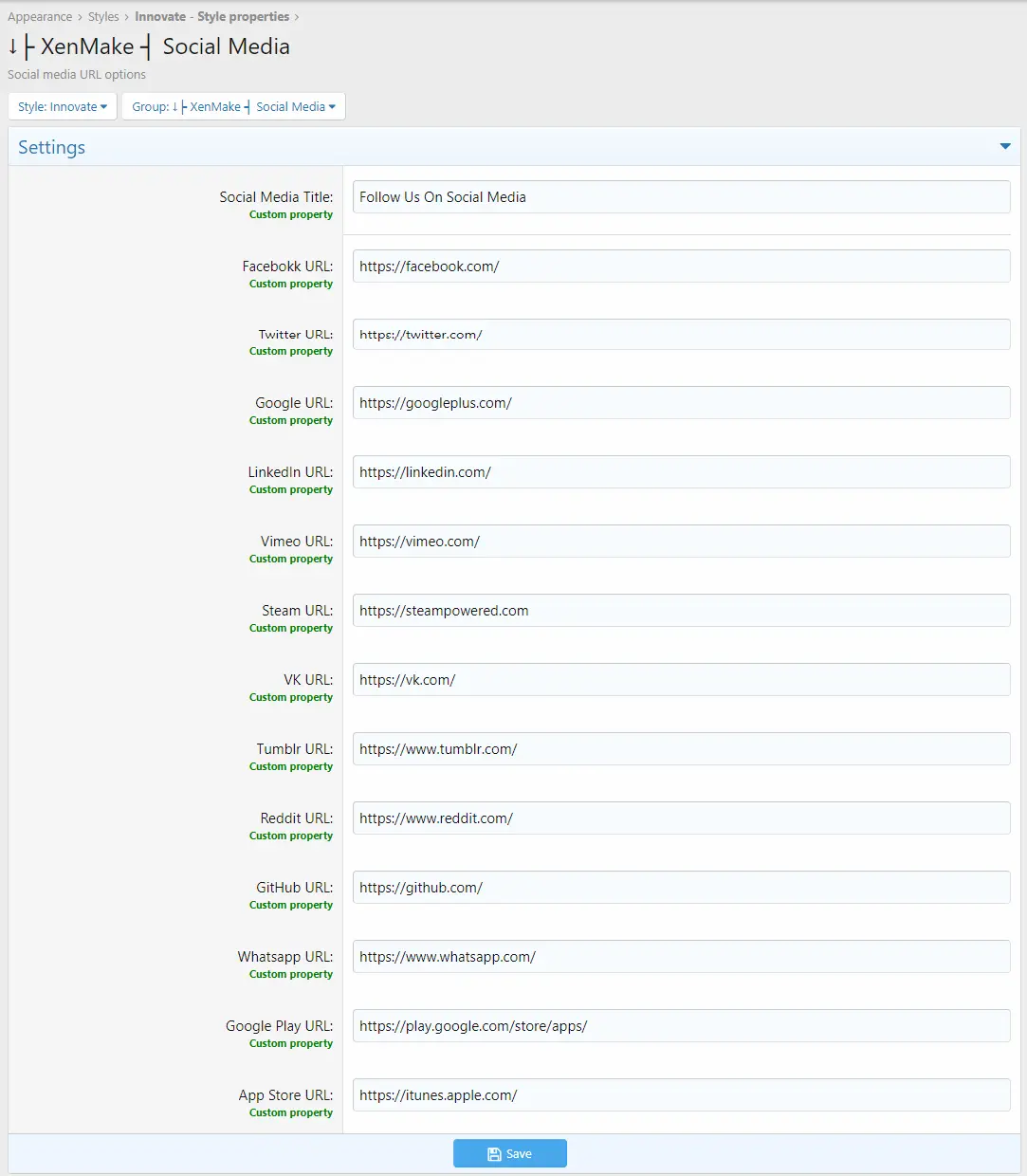
Task: Click the Tumblr URL label
Action: [x=295, y=749]
